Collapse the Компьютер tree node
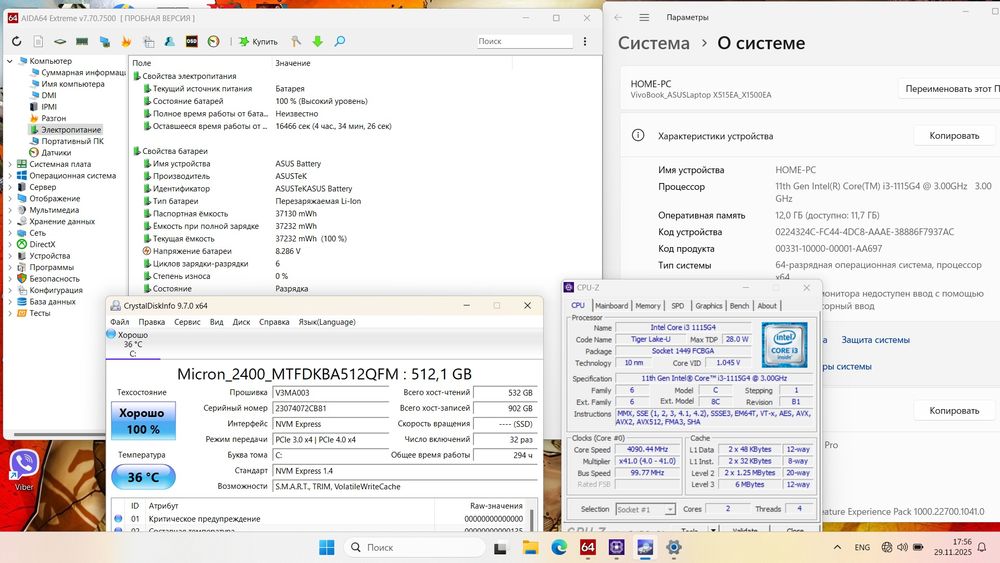The image size is (1000, 563). (x=10, y=61)
